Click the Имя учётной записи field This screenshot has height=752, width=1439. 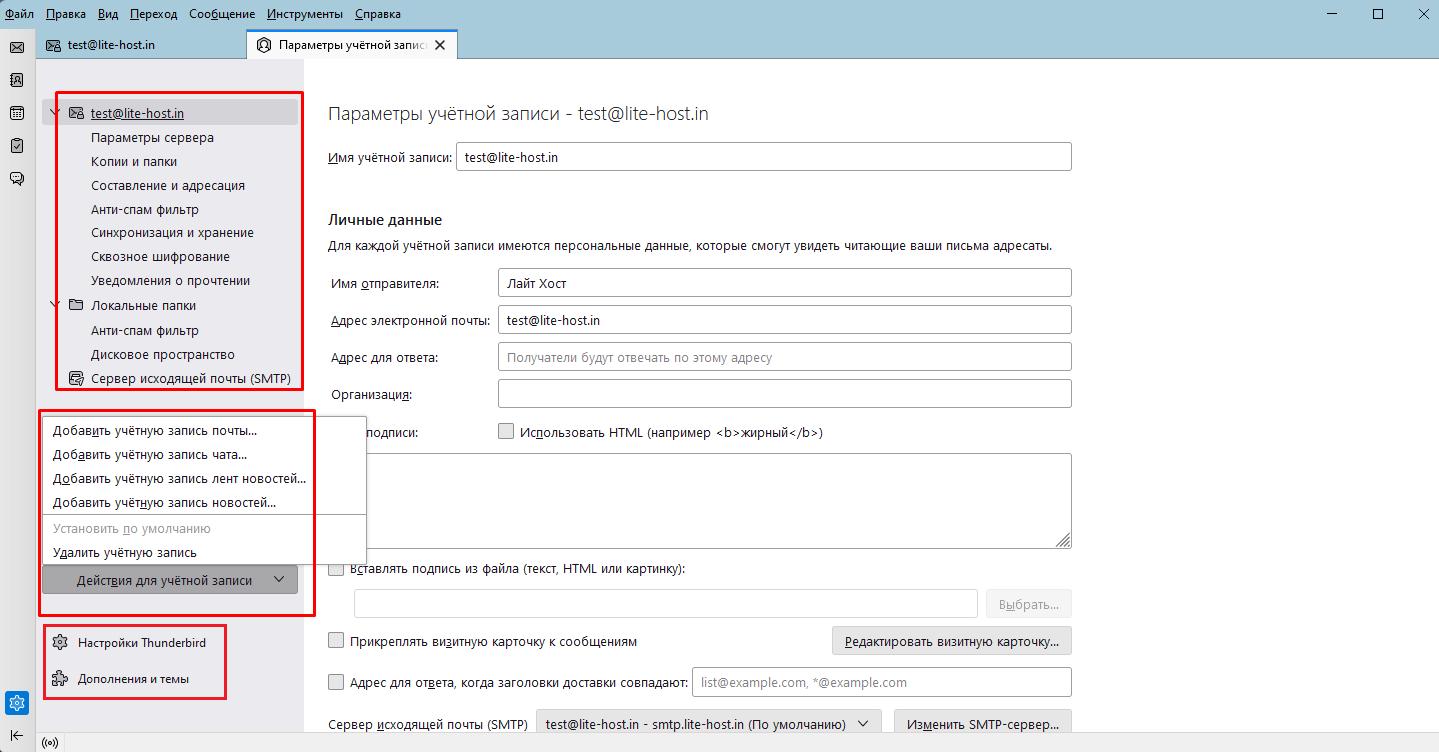[x=764, y=157]
